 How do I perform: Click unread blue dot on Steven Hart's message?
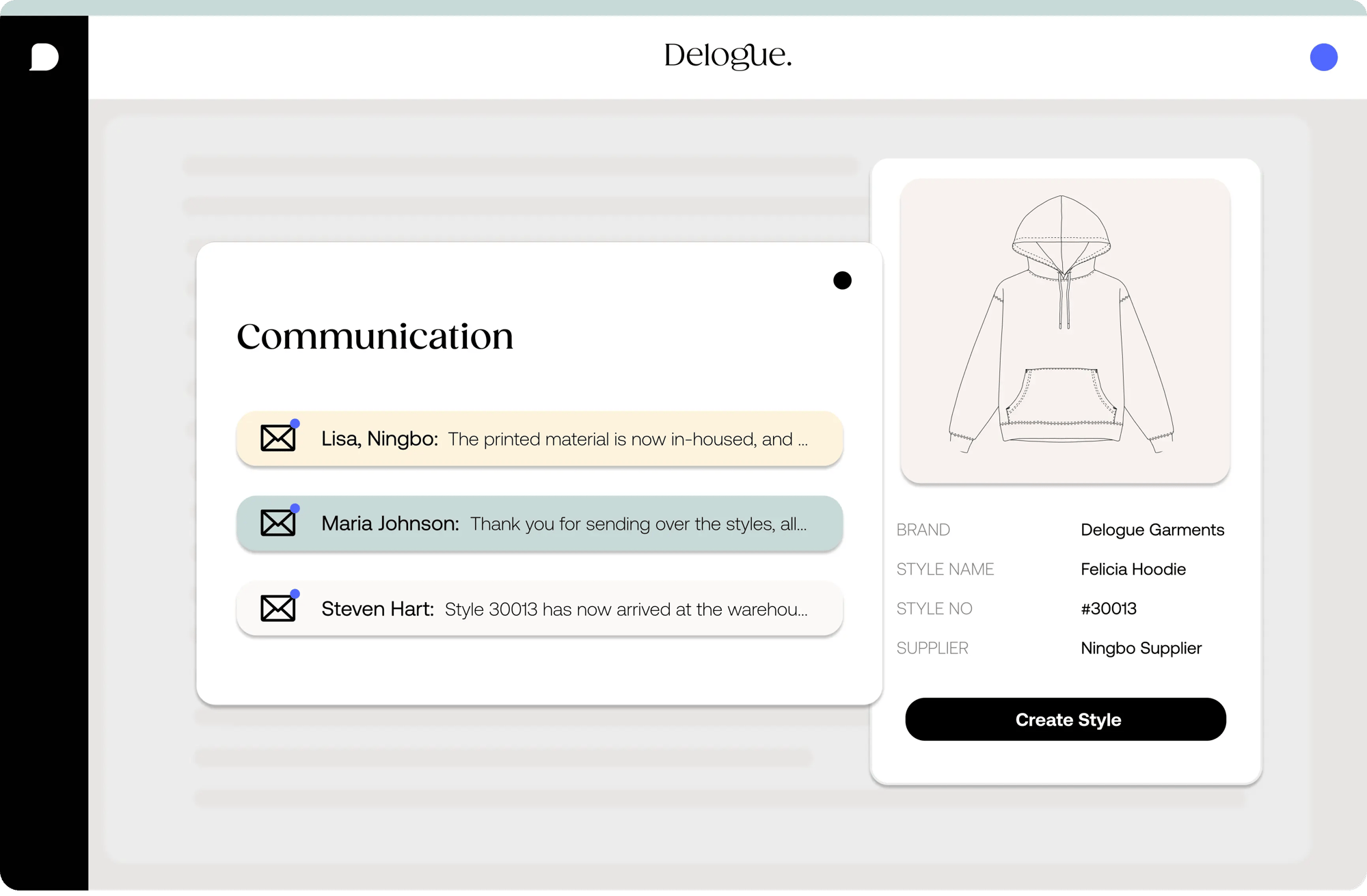pos(295,594)
